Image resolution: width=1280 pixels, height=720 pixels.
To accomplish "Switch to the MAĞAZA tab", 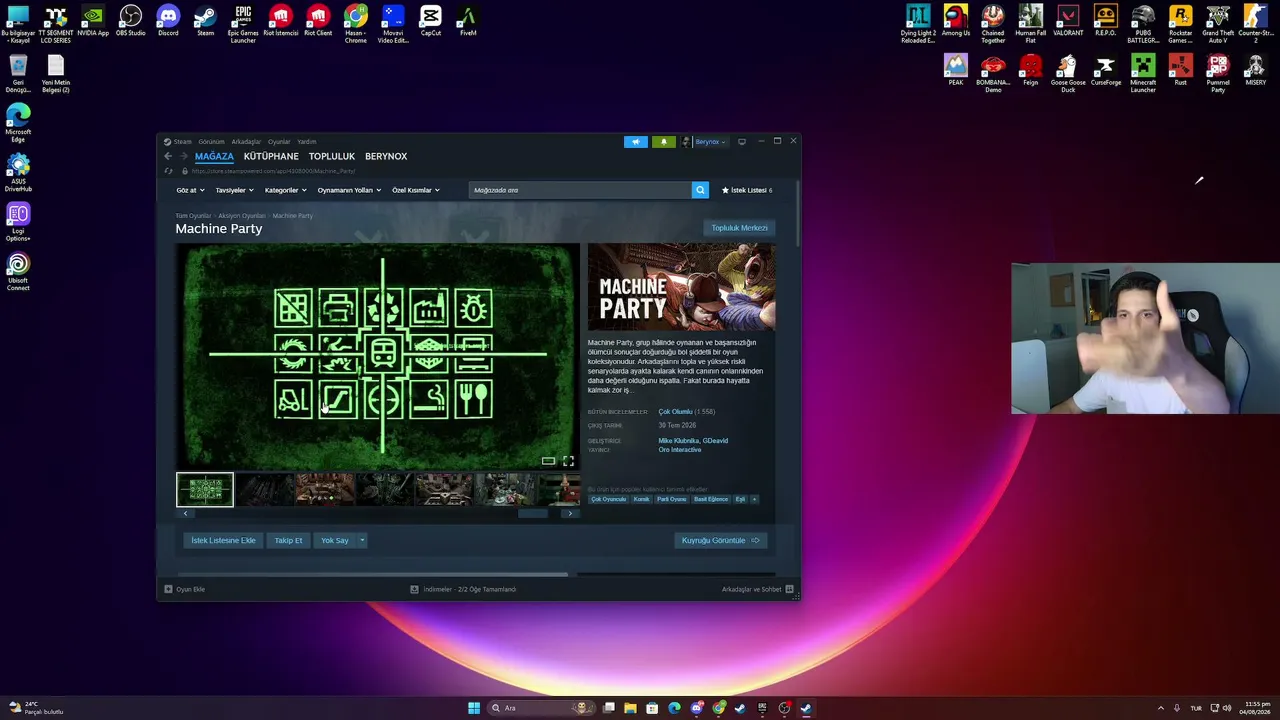I will [214, 157].
